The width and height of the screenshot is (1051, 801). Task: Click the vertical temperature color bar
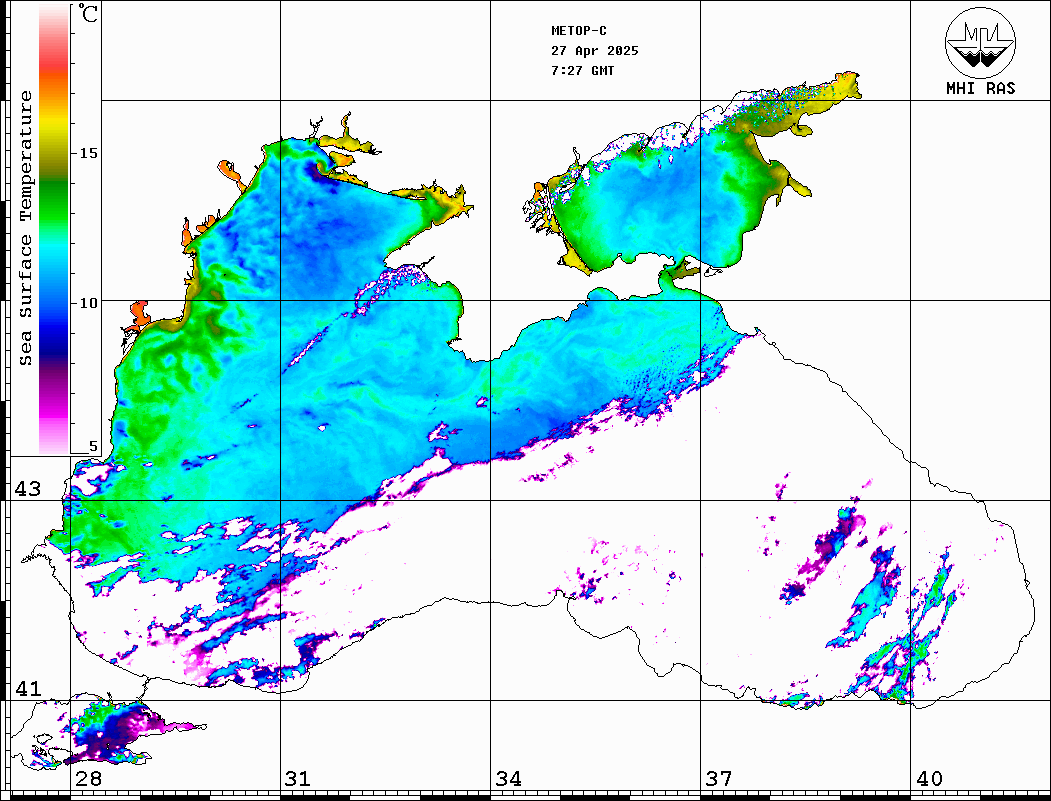[x=54, y=229]
